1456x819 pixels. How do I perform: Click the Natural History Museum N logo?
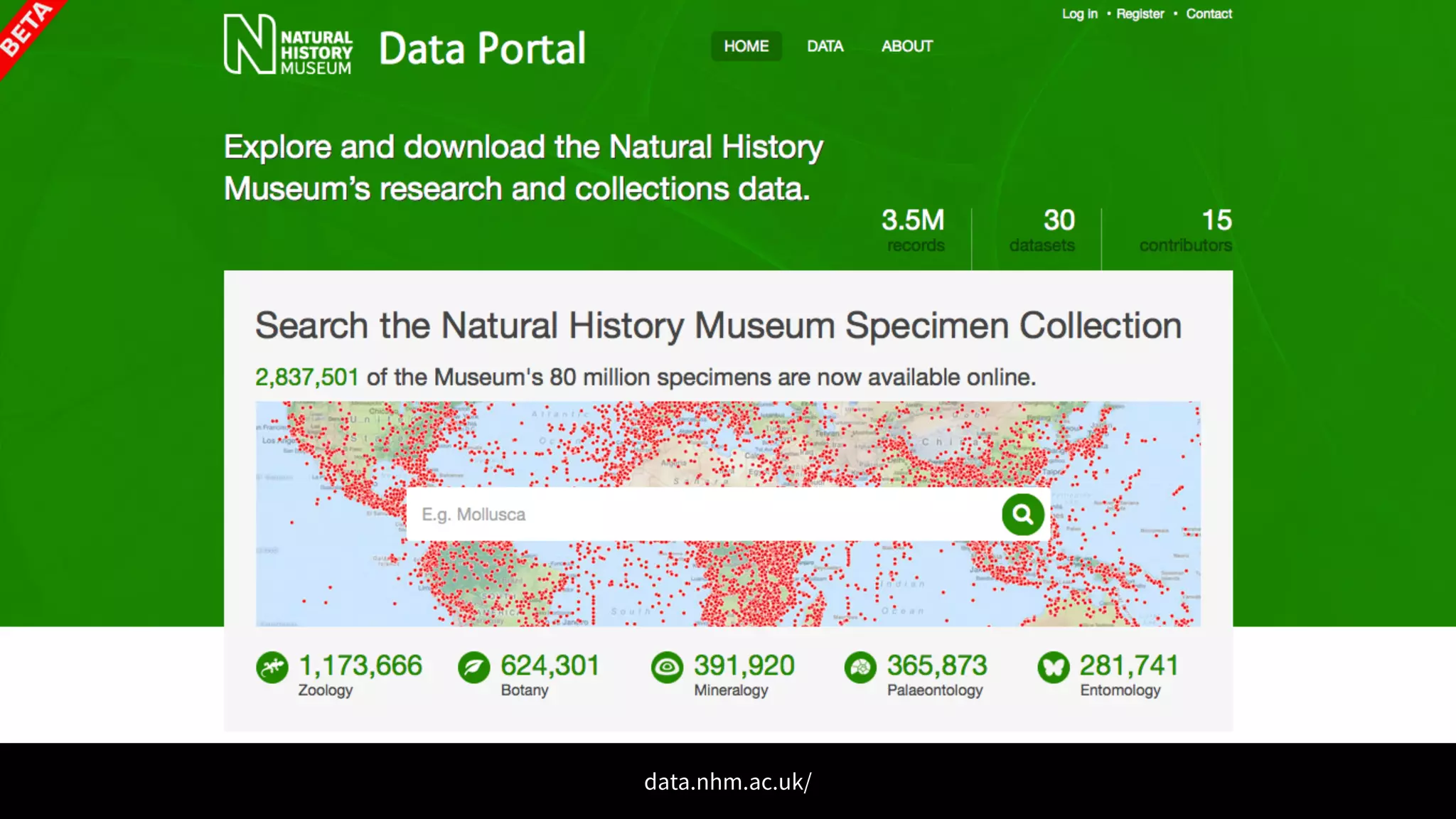coord(250,44)
